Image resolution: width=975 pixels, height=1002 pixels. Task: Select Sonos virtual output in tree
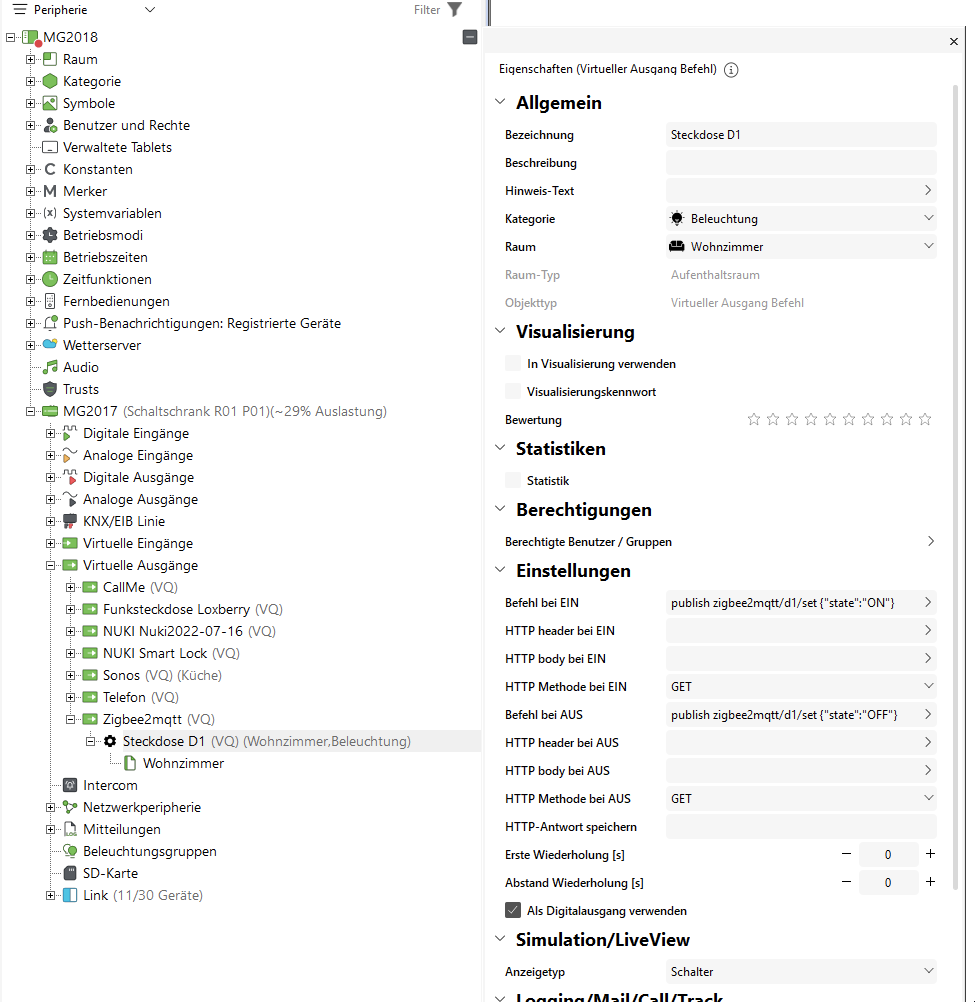point(121,675)
